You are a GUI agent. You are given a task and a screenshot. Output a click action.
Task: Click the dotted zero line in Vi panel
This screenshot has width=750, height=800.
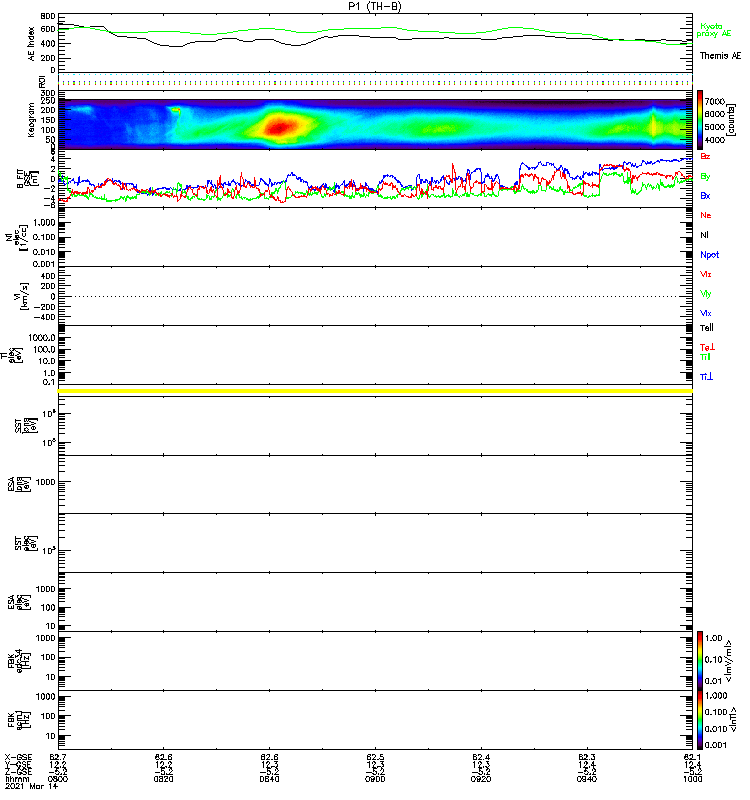[x=375, y=296]
